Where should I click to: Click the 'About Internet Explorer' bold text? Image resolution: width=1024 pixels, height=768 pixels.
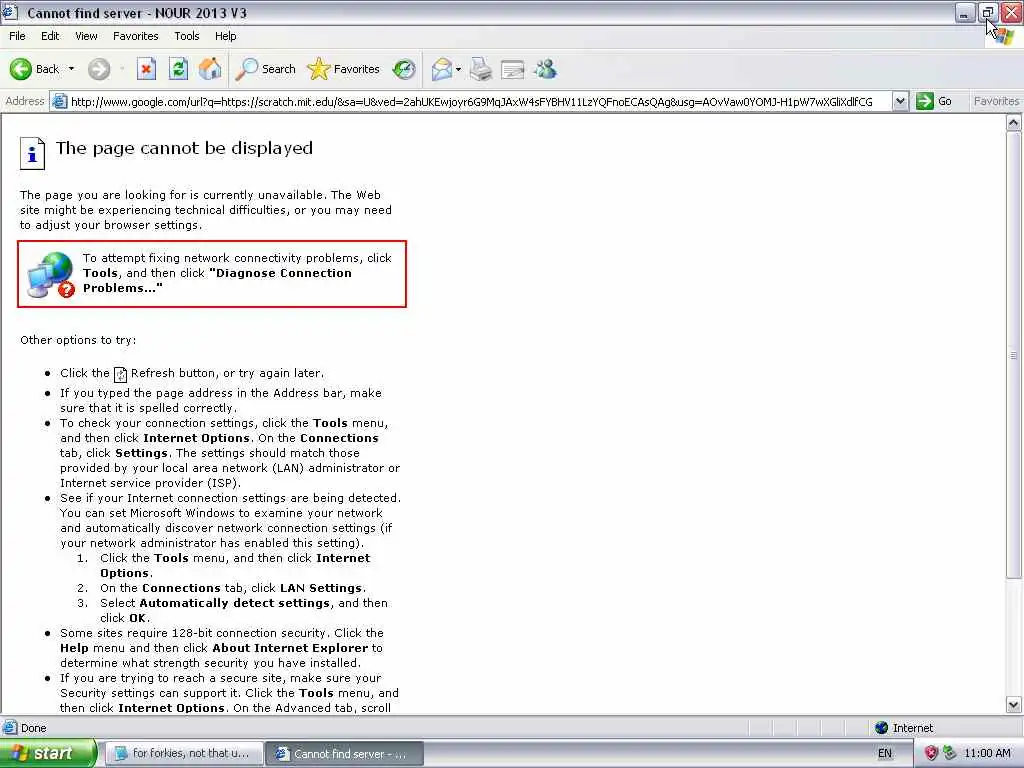[290, 648]
